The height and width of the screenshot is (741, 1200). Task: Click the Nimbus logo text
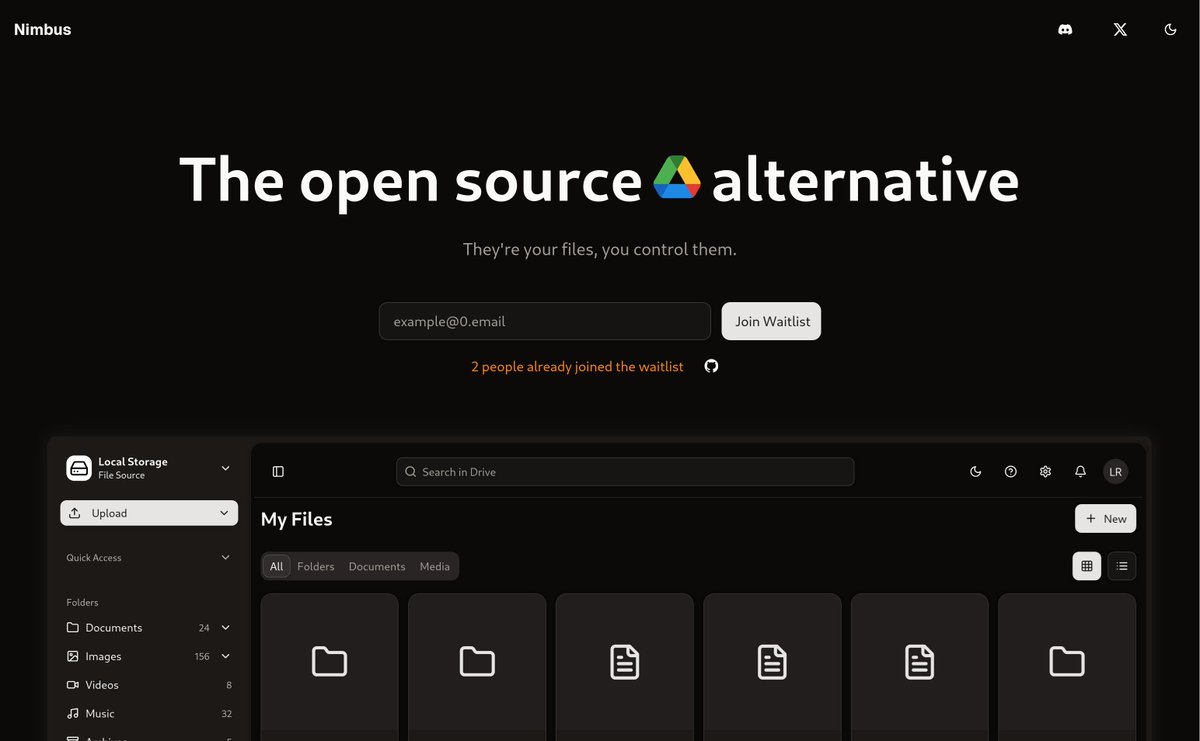click(43, 30)
